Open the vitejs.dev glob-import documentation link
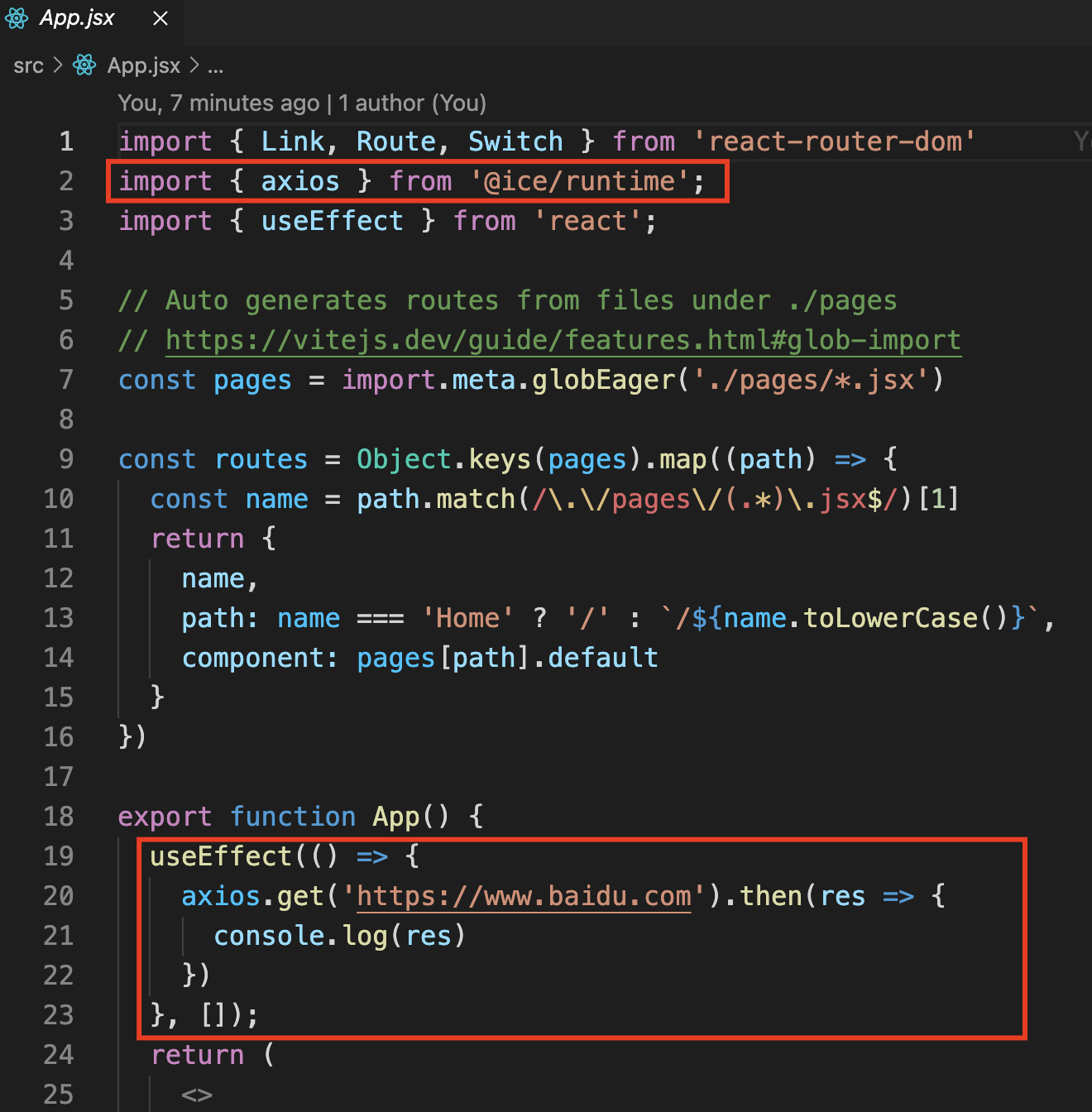 [x=563, y=339]
